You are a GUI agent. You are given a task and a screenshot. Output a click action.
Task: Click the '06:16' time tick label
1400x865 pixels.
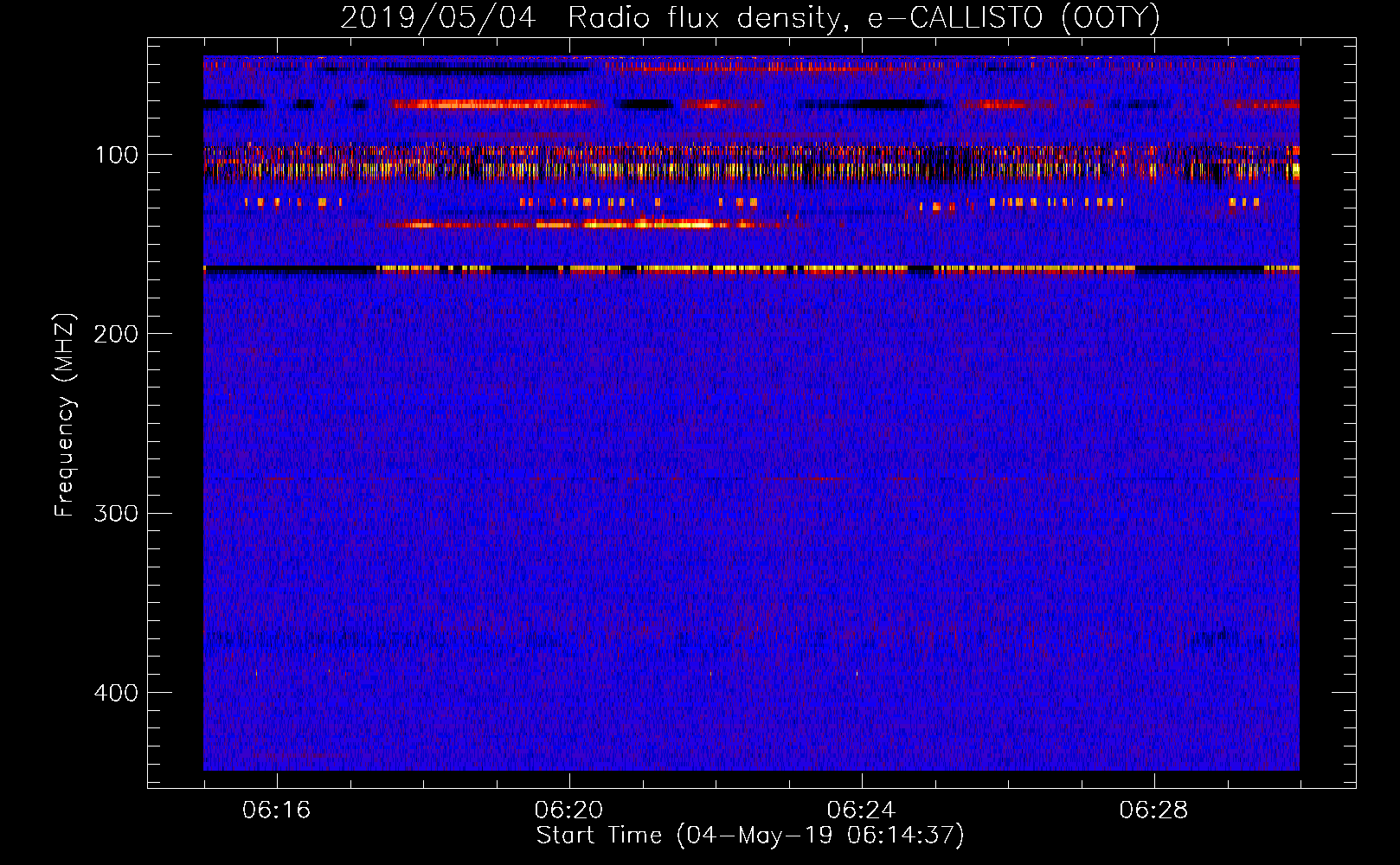pos(276,810)
